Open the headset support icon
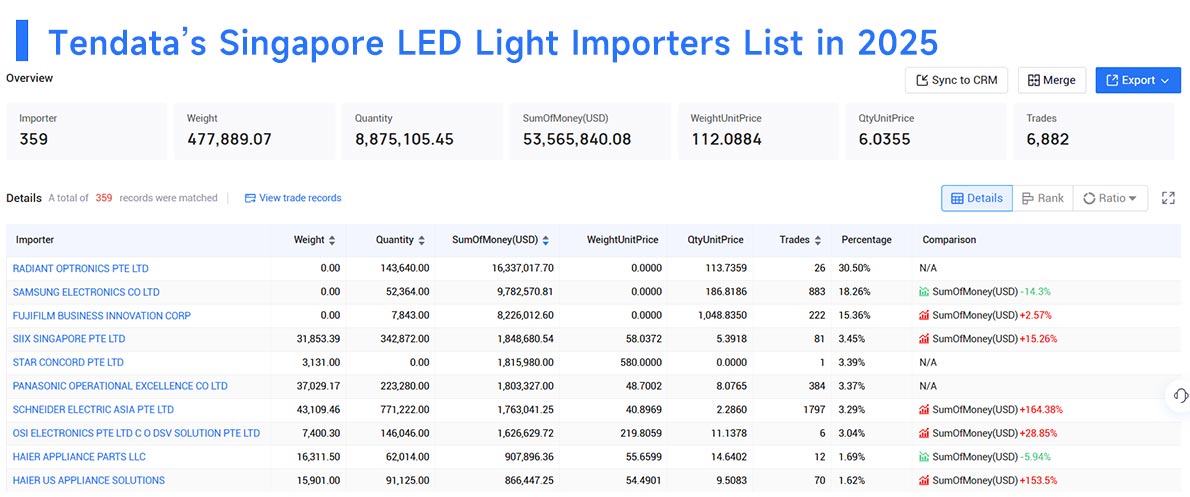This screenshot has height=497, width=1190. point(1180,396)
